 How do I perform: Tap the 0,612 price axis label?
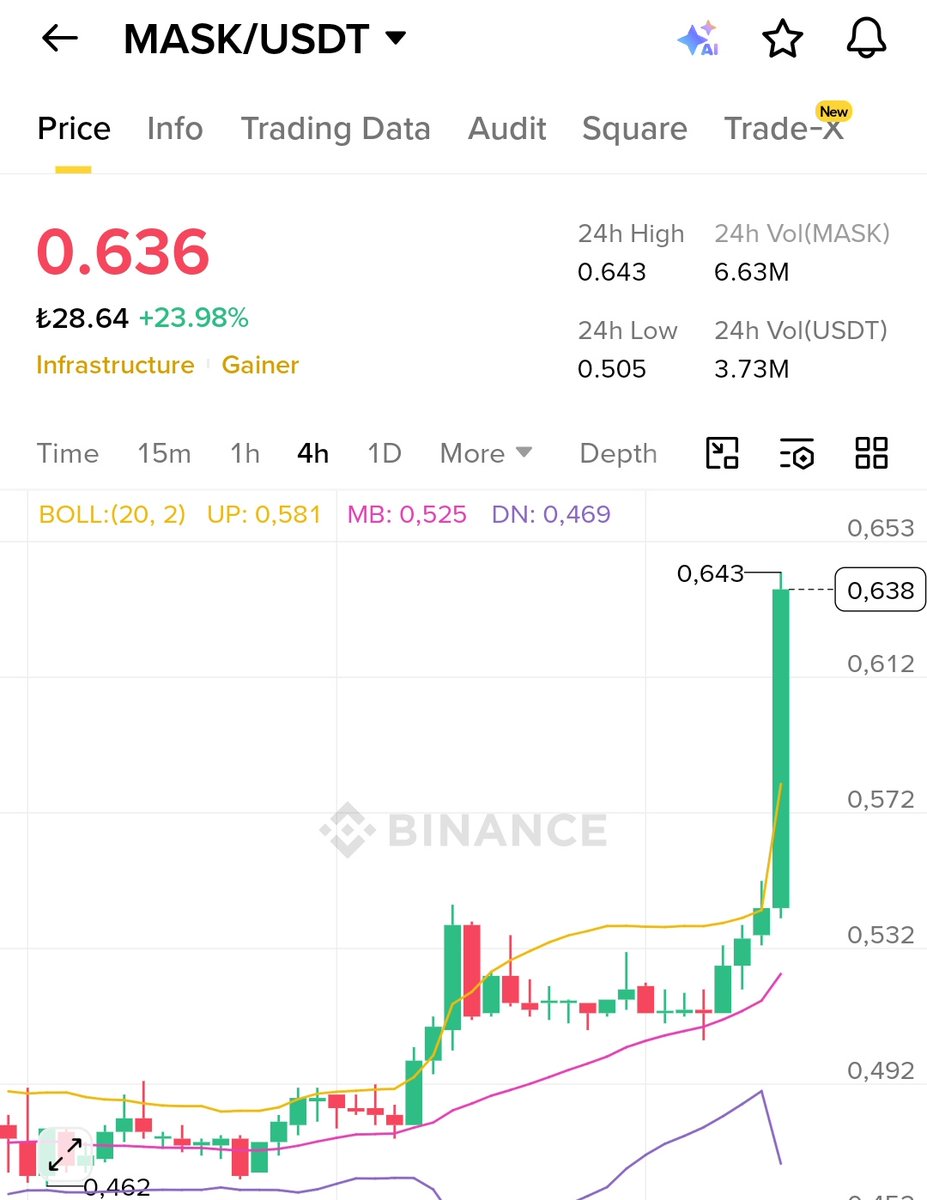pos(880,664)
